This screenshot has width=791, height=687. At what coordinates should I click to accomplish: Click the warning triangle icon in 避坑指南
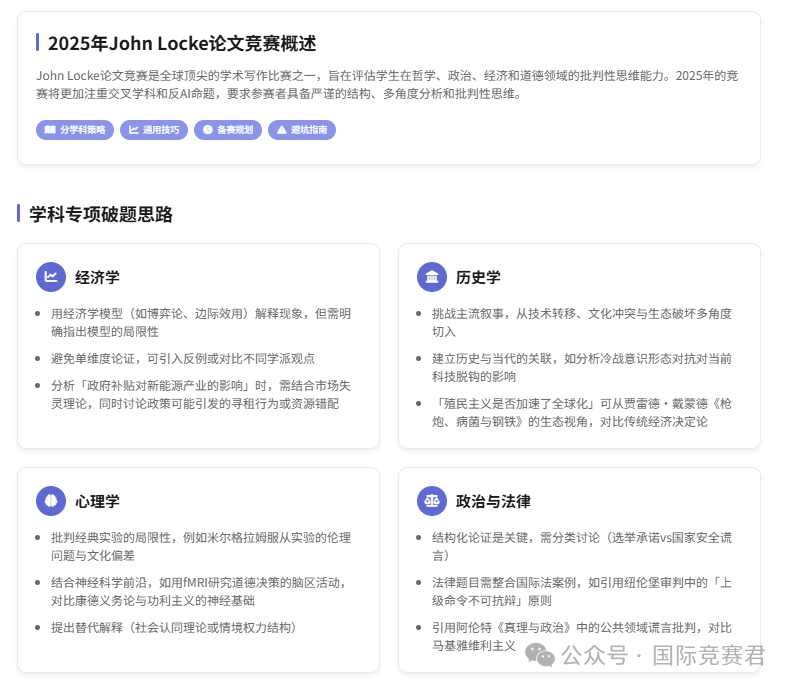click(x=282, y=130)
